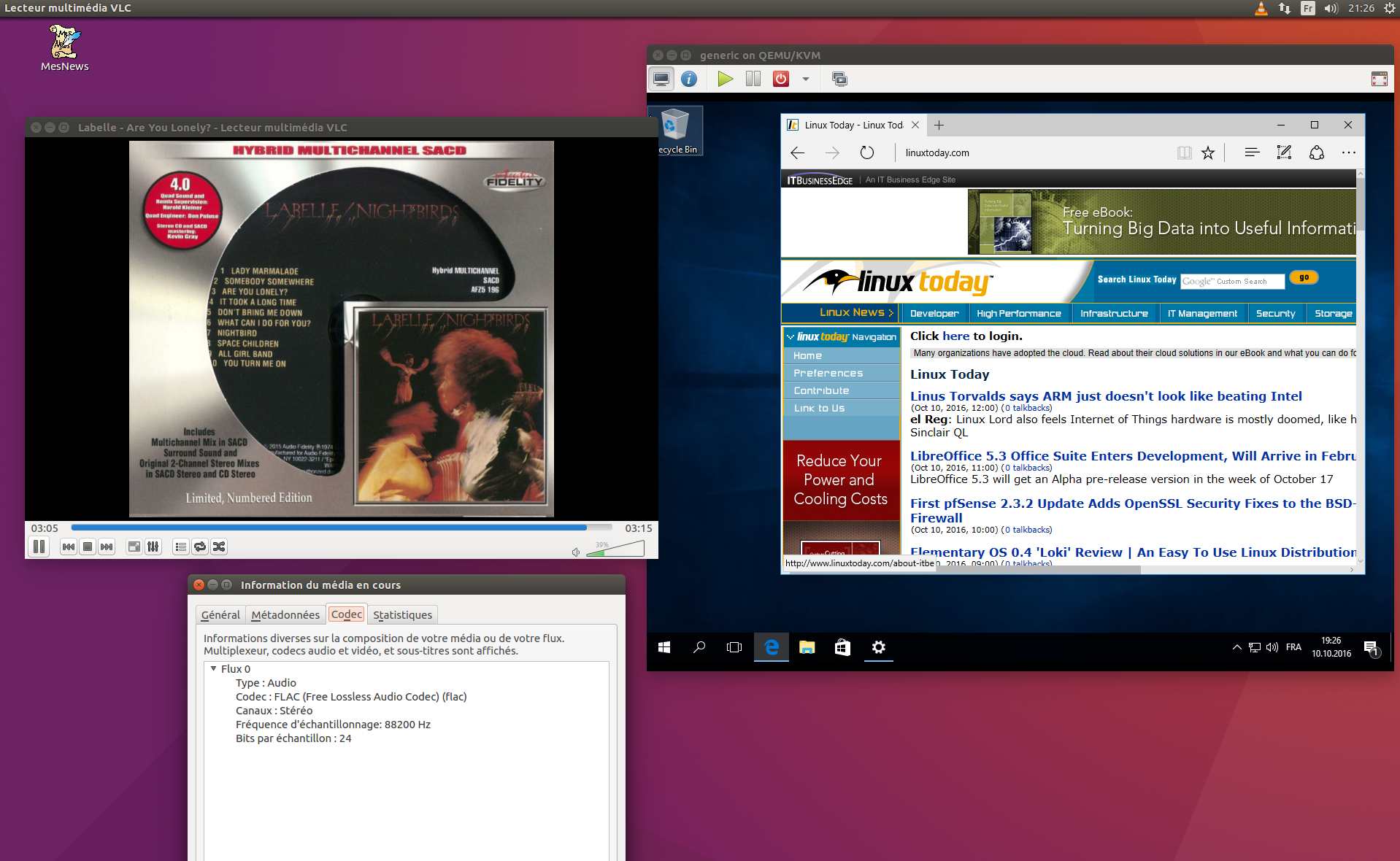Toggle VLC fullscreen video button
The height and width of the screenshot is (861, 1400).
click(134, 547)
